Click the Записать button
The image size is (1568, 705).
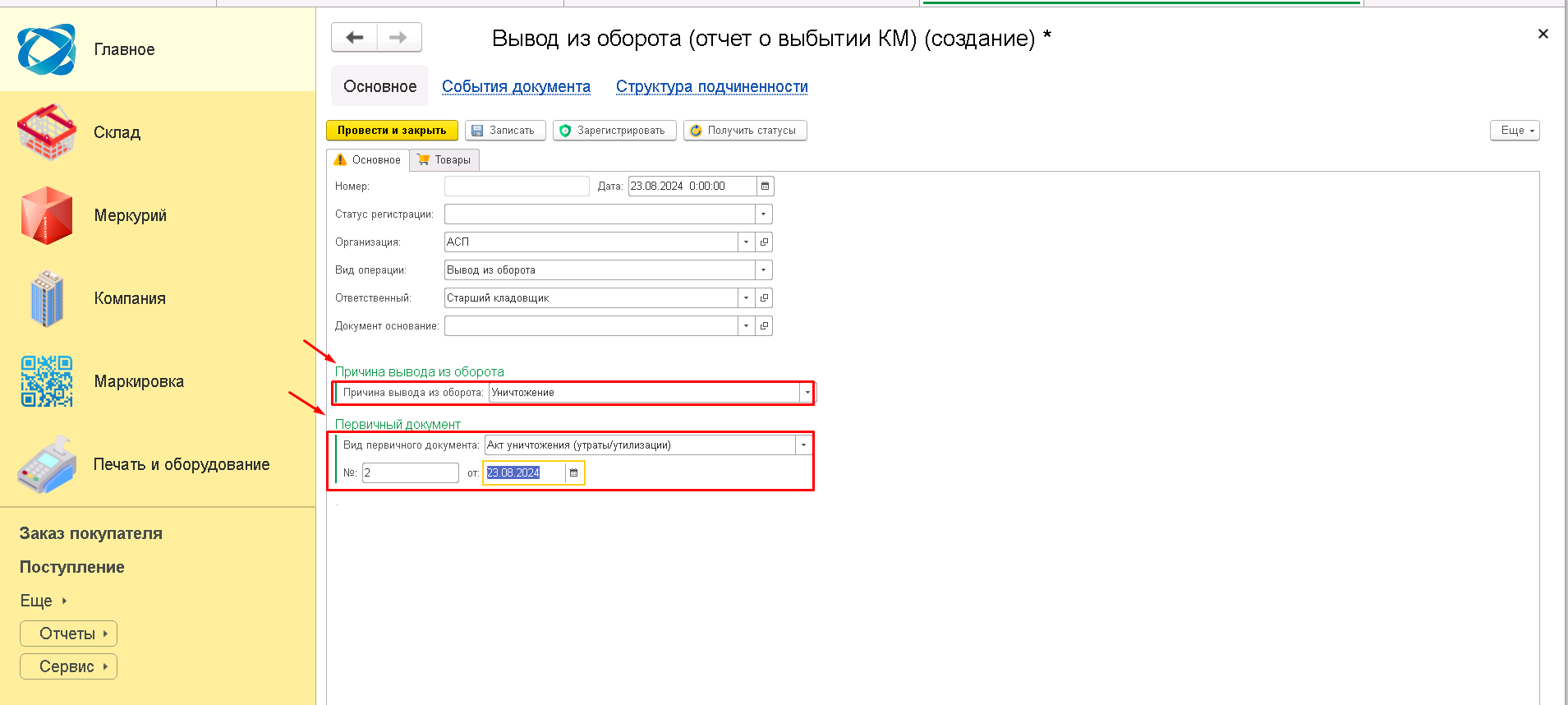pyautogui.click(x=505, y=131)
